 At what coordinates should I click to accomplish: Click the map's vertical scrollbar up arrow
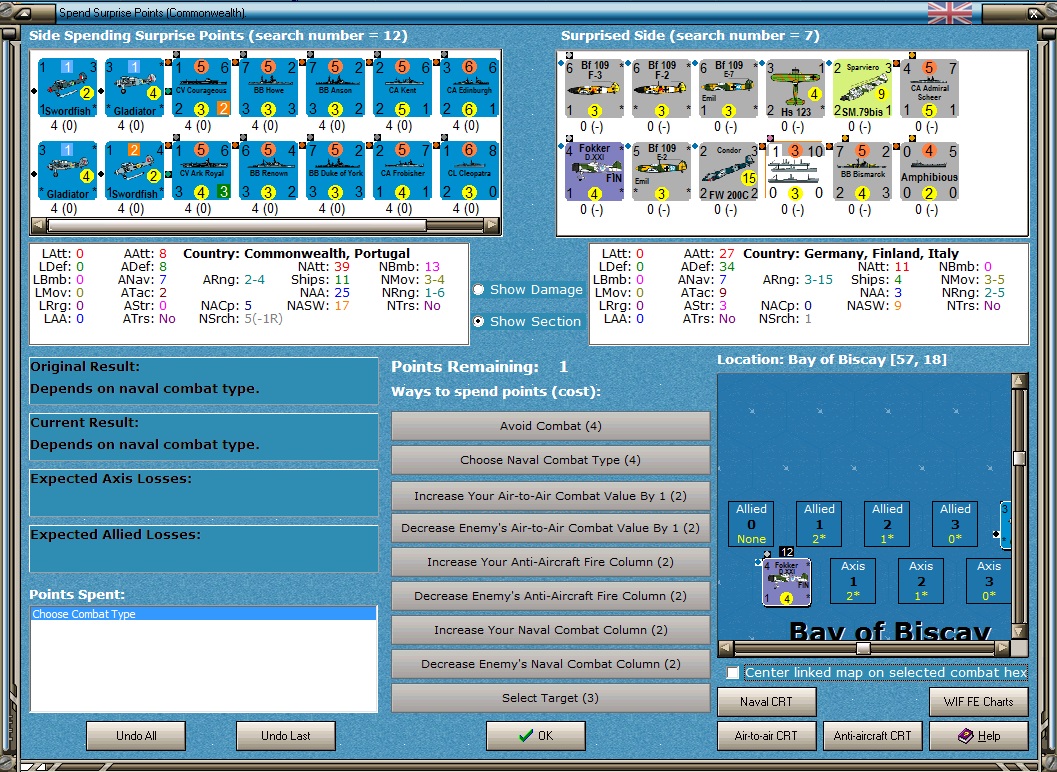pyautogui.click(x=1019, y=381)
